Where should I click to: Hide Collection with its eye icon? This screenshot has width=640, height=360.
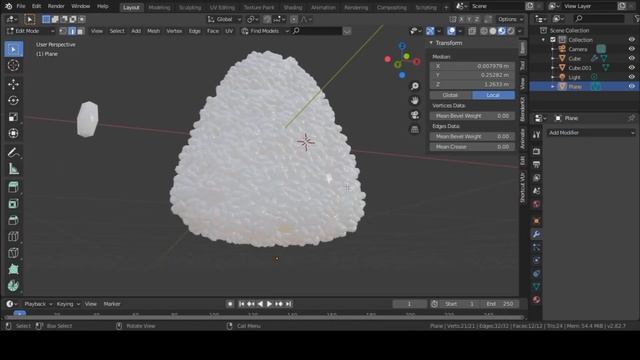631,40
